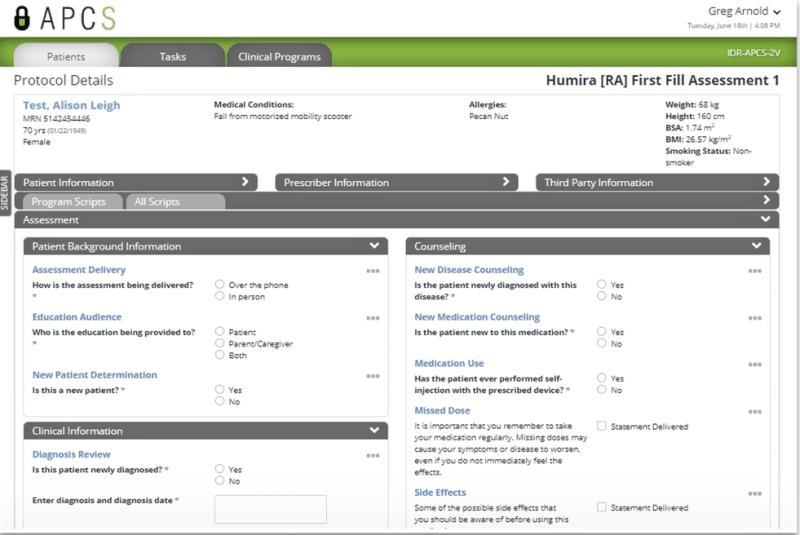Open the Education Audience ellipsis menu
This screenshot has height=535, width=800.
coord(372,318)
